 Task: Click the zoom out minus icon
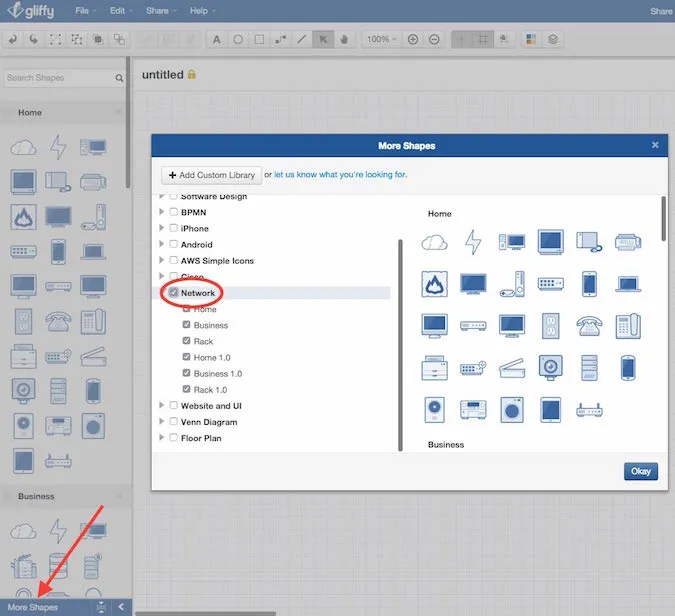(x=434, y=40)
